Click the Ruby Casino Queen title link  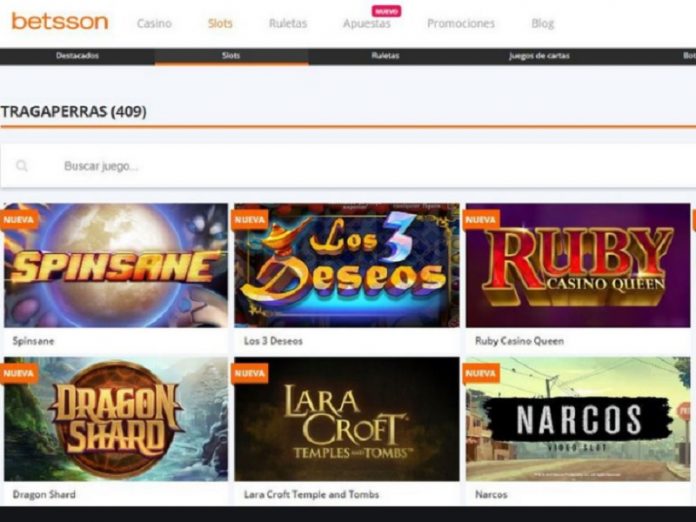pos(519,341)
